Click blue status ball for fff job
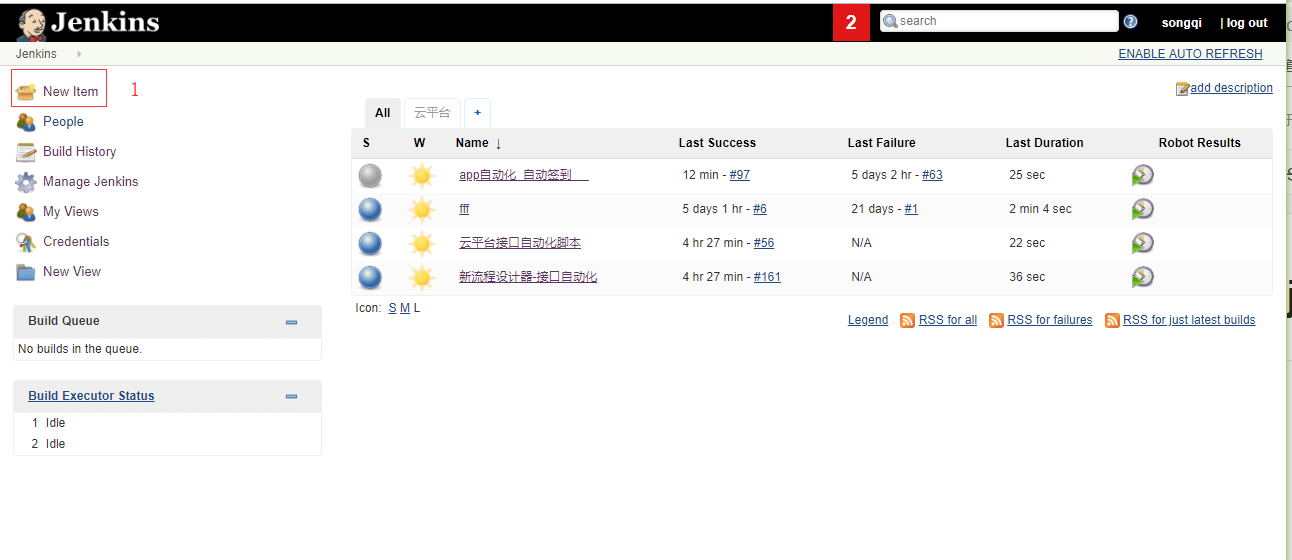 pos(370,209)
